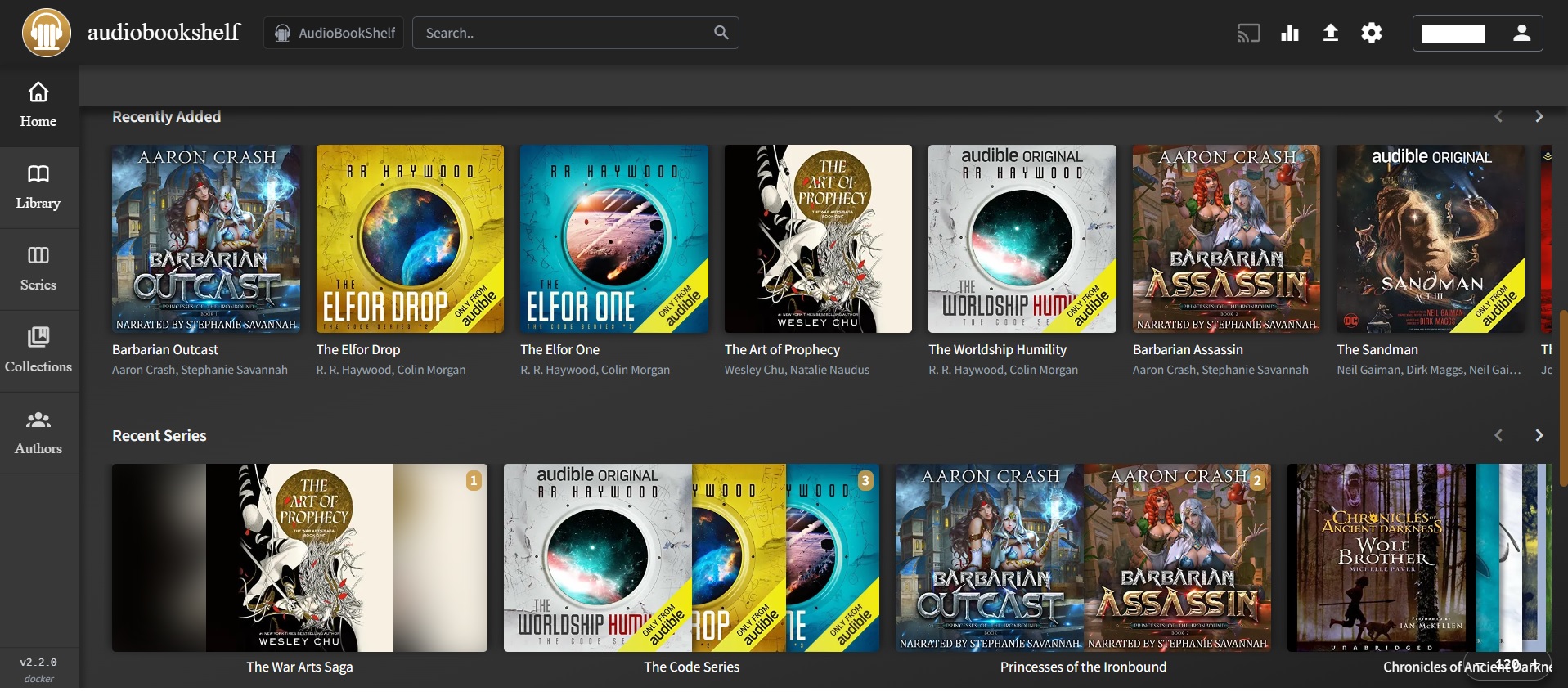1568x692 pixels.
Task: Click the Recent Series heading
Action: tap(159, 435)
